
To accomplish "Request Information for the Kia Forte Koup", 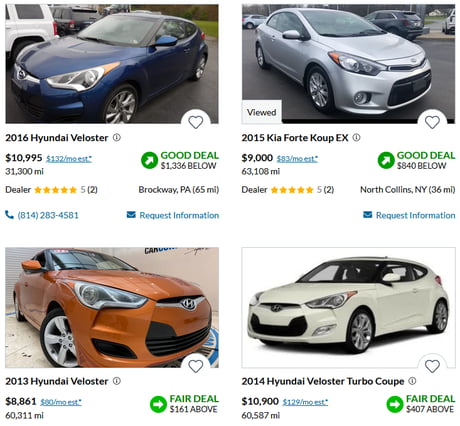I will [x=409, y=215].
